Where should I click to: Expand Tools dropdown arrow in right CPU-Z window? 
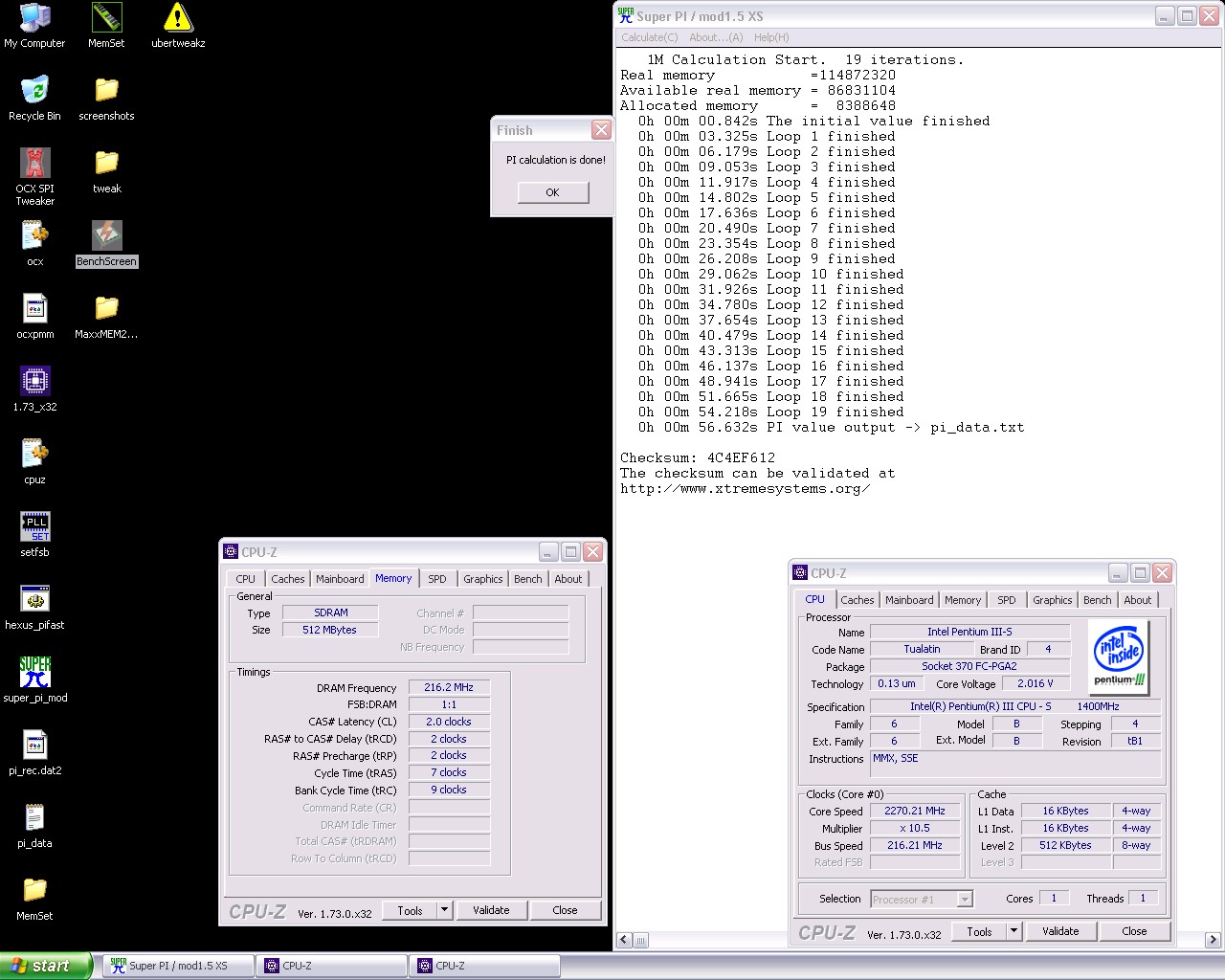1013,931
